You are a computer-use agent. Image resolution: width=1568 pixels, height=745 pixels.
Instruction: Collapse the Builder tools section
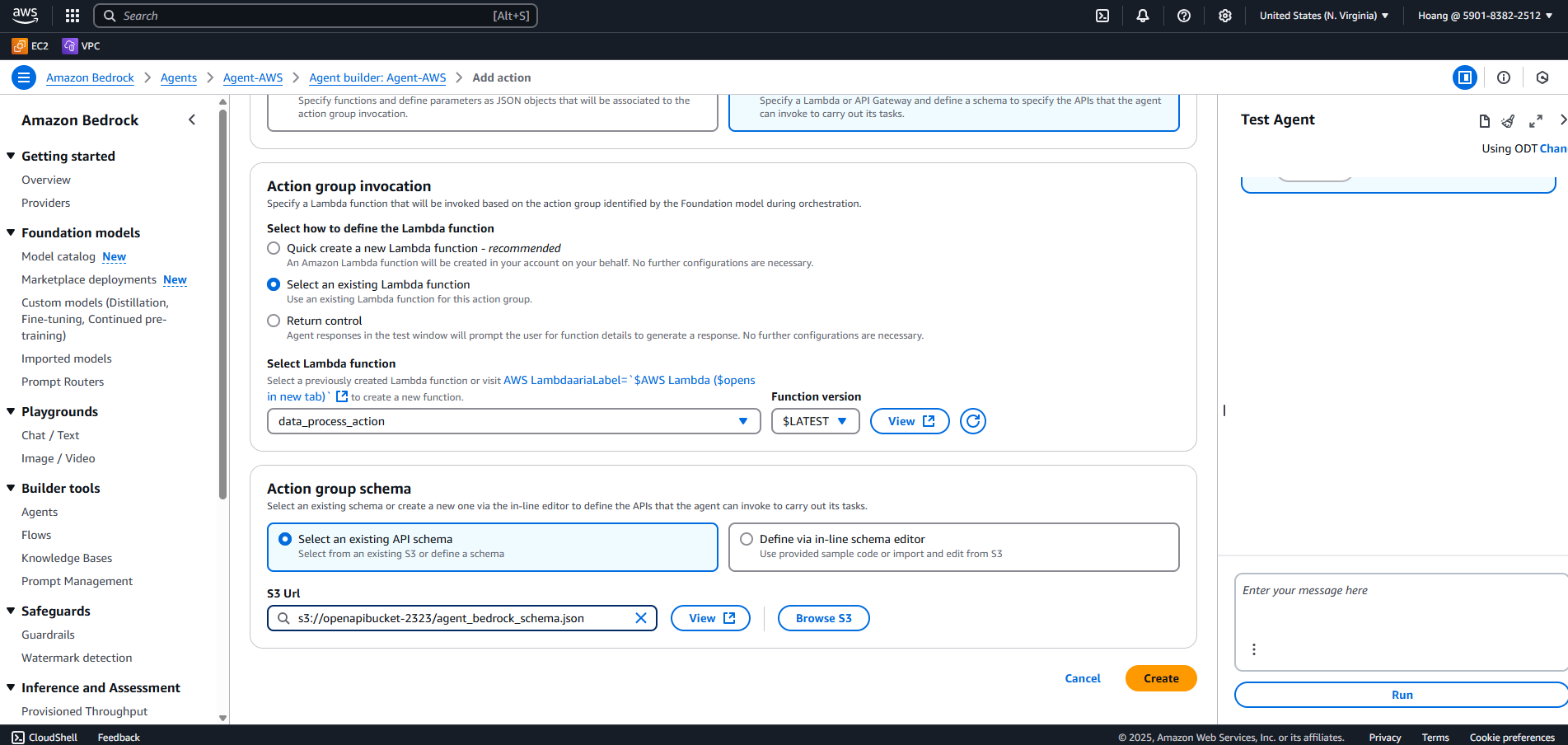pos(11,488)
